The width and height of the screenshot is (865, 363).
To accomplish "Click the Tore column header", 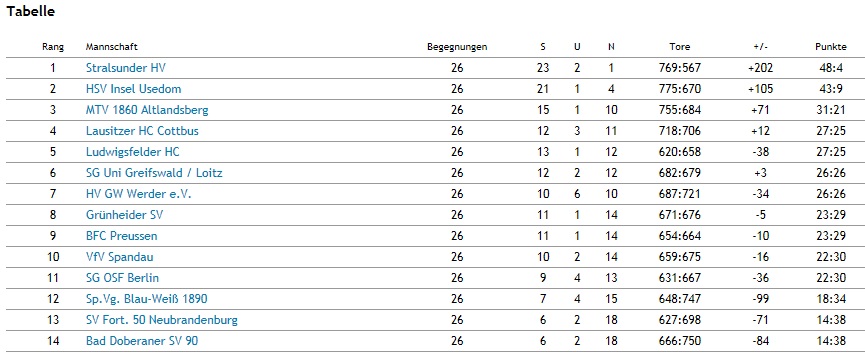I will coord(680,47).
